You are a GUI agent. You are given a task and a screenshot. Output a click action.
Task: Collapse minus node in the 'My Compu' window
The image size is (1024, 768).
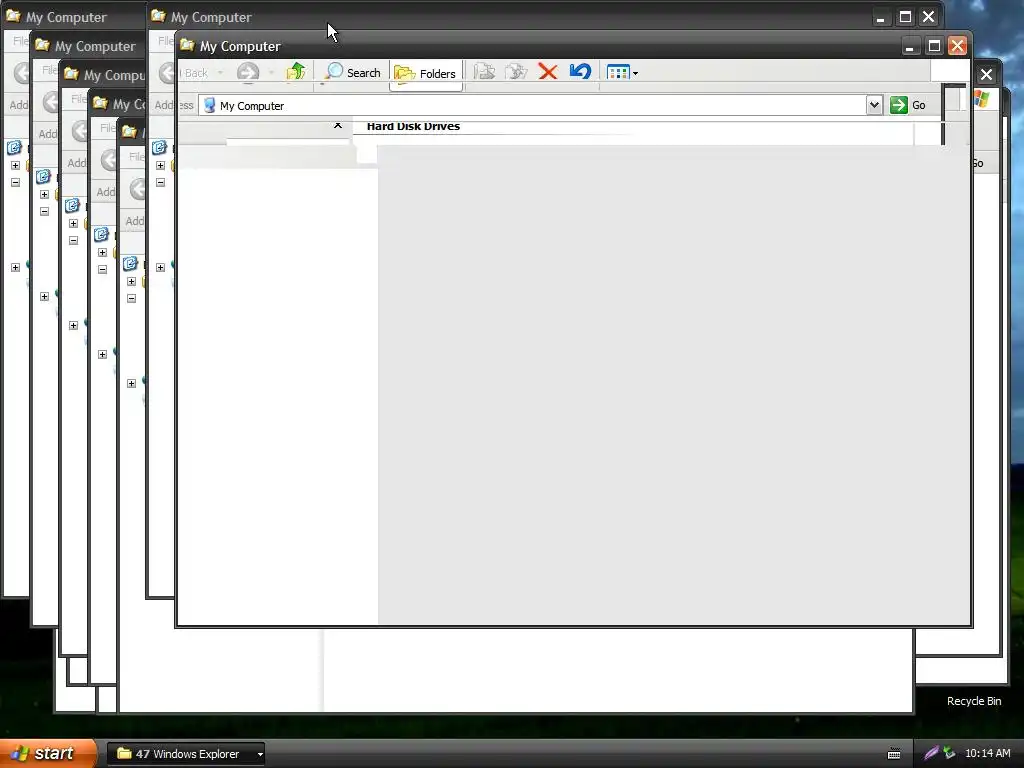point(73,240)
